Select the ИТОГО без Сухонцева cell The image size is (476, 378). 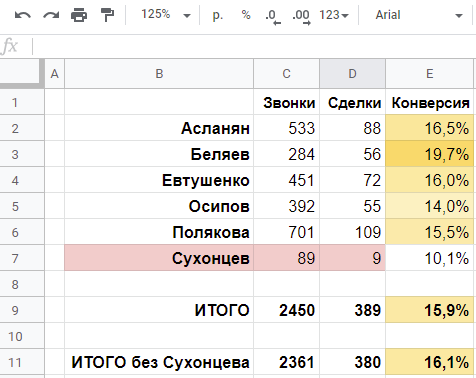pos(159,362)
